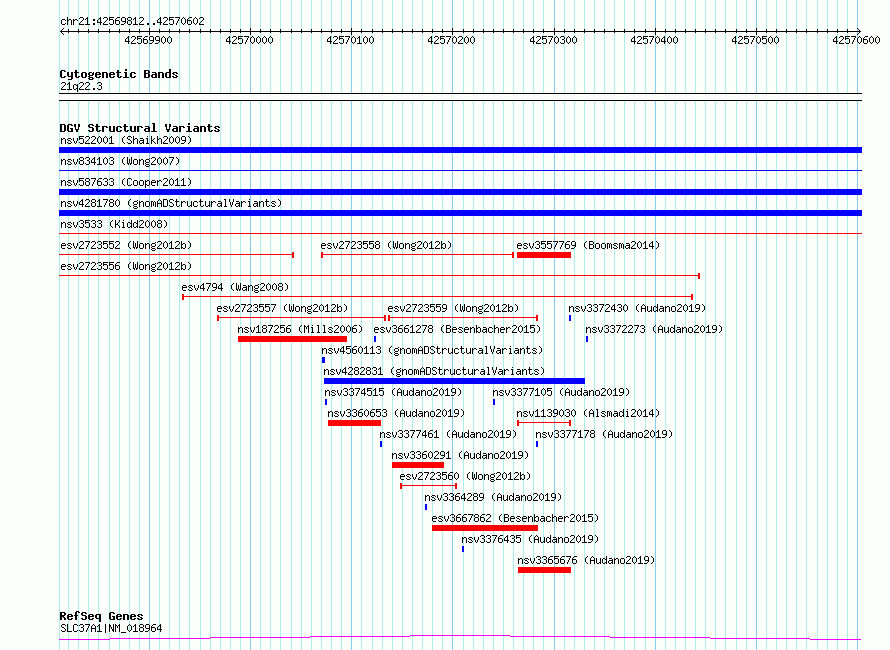Viewport: 890px width, 650px height.
Task: Open the SLC37A1|NM_018964 gene label
Action: [x=111, y=628]
